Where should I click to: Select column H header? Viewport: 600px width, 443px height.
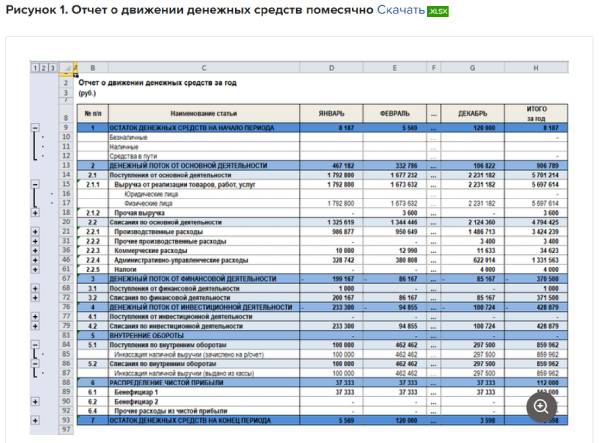tap(536, 68)
